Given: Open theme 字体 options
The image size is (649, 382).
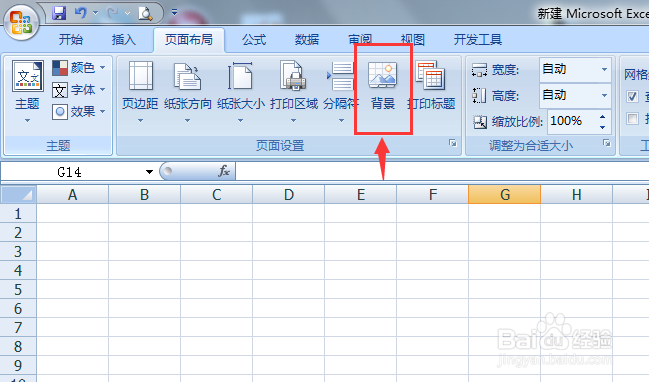Looking at the screenshot, I should pos(79,89).
